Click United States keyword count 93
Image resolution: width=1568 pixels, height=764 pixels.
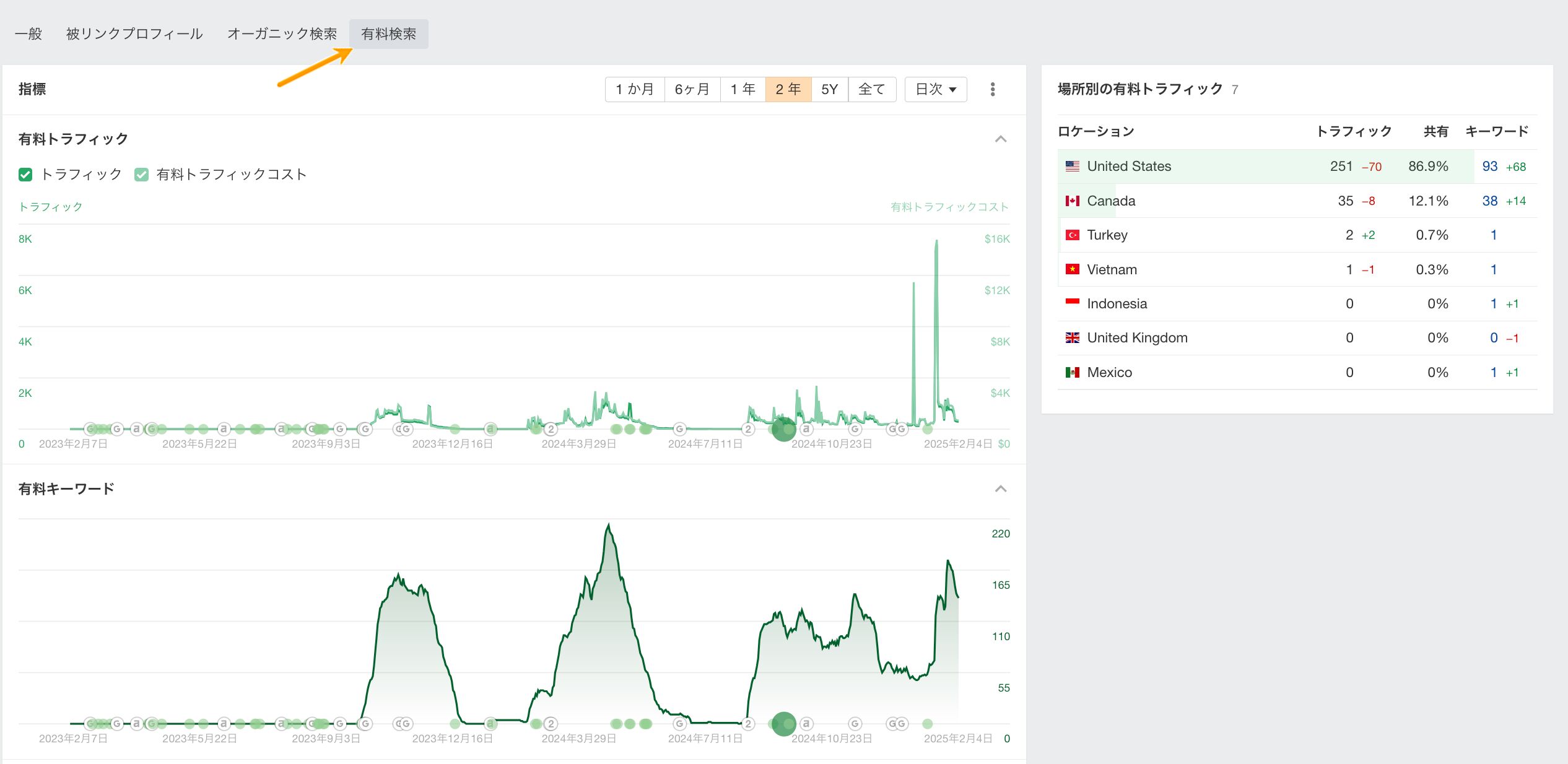click(x=1489, y=166)
